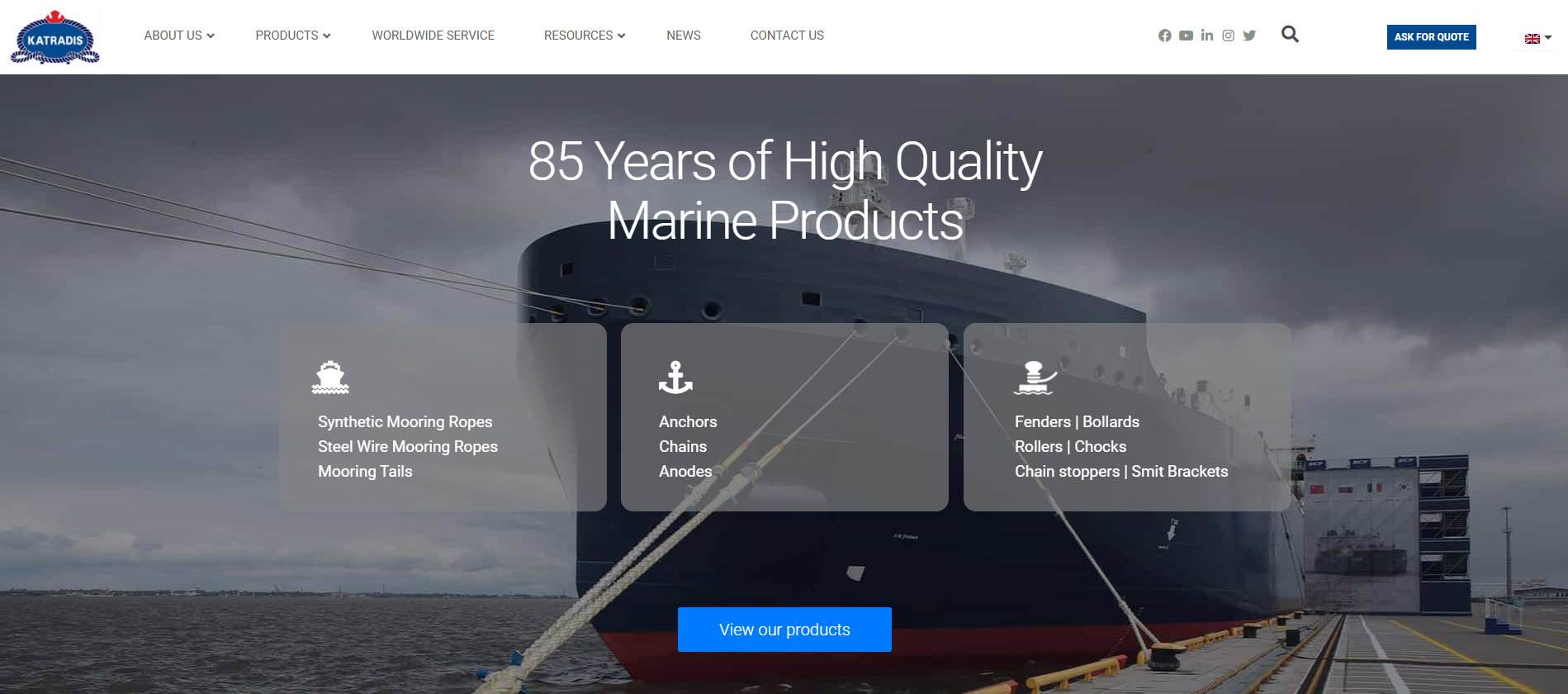1568x694 pixels.
Task: Open the Contact Us page
Action: point(787,36)
